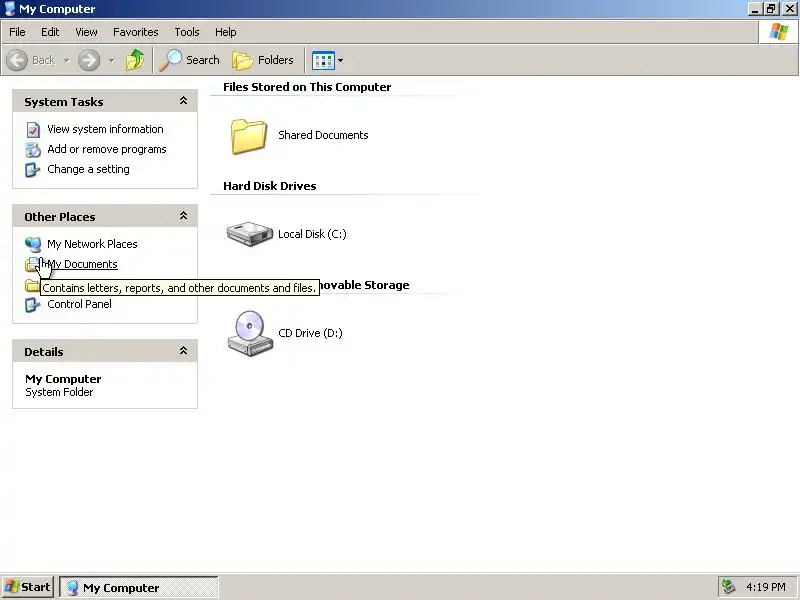Toggle the Folders pane button
Screen dimensions: 800x600
[263, 60]
